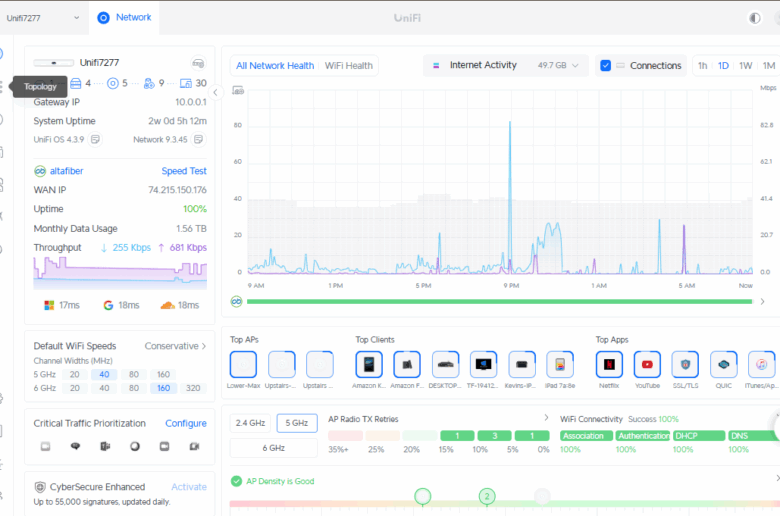Open UniFi OS 4.3.9 release notes icon
Viewport: 780px width, 516px height.
96,139
